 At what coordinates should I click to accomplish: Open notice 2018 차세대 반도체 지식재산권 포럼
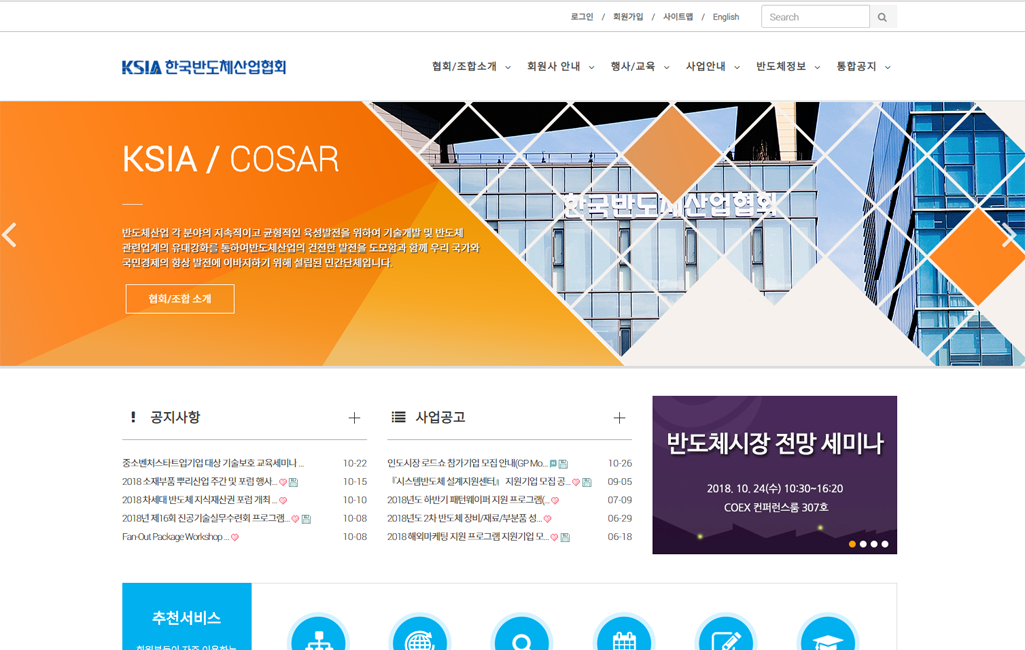point(199,500)
